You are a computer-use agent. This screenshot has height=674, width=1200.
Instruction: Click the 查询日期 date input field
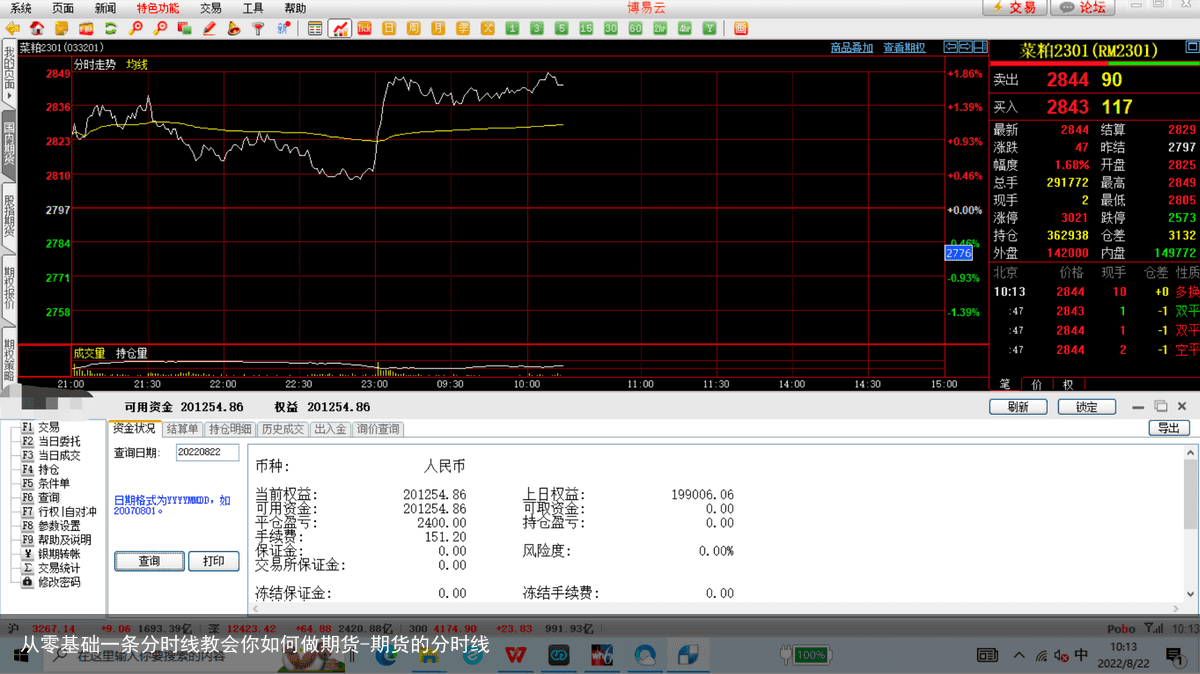pos(207,453)
